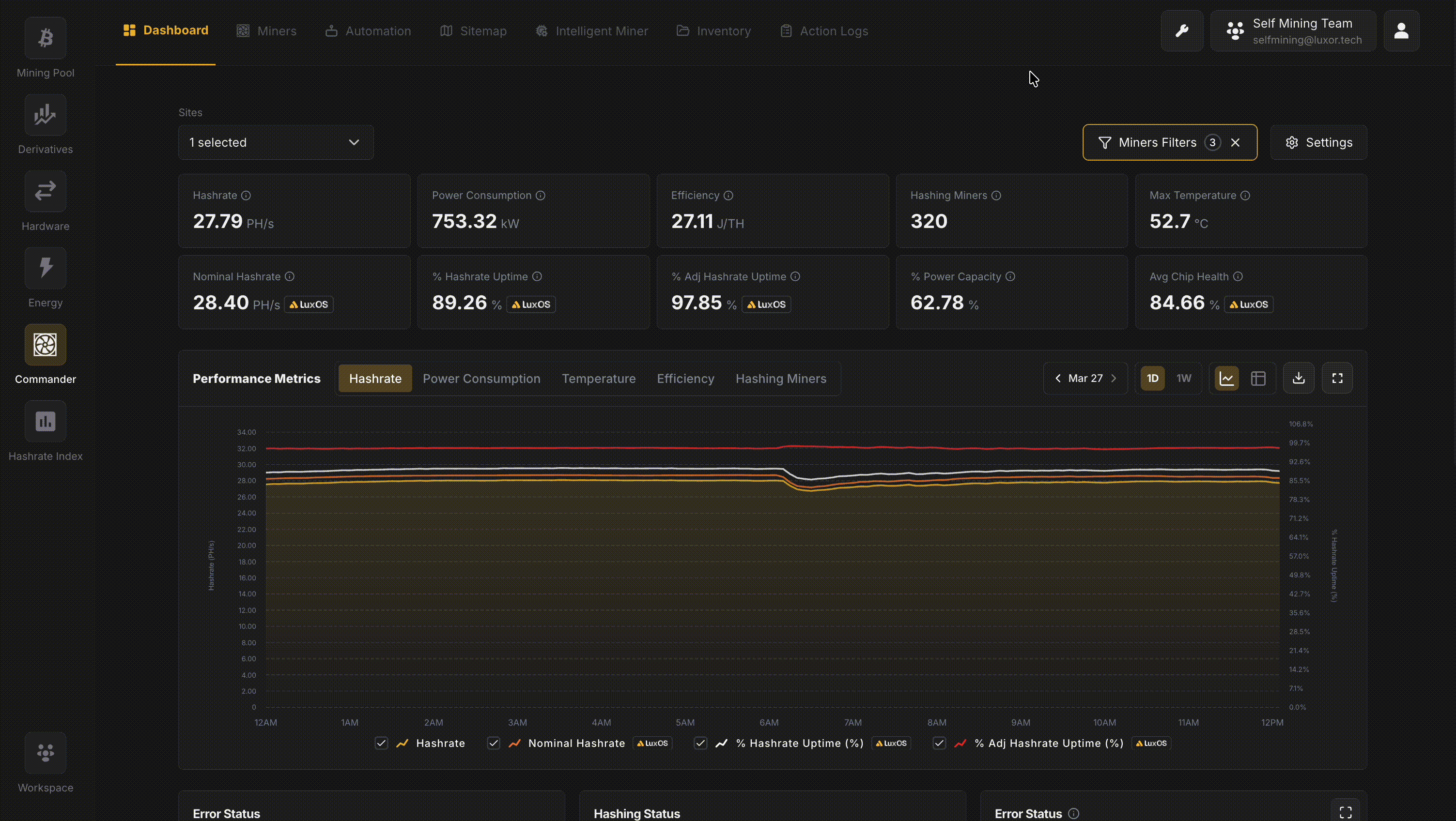The height and width of the screenshot is (821, 1456).
Task: Open the Sites selection dropdown
Action: pyautogui.click(x=275, y=142)
